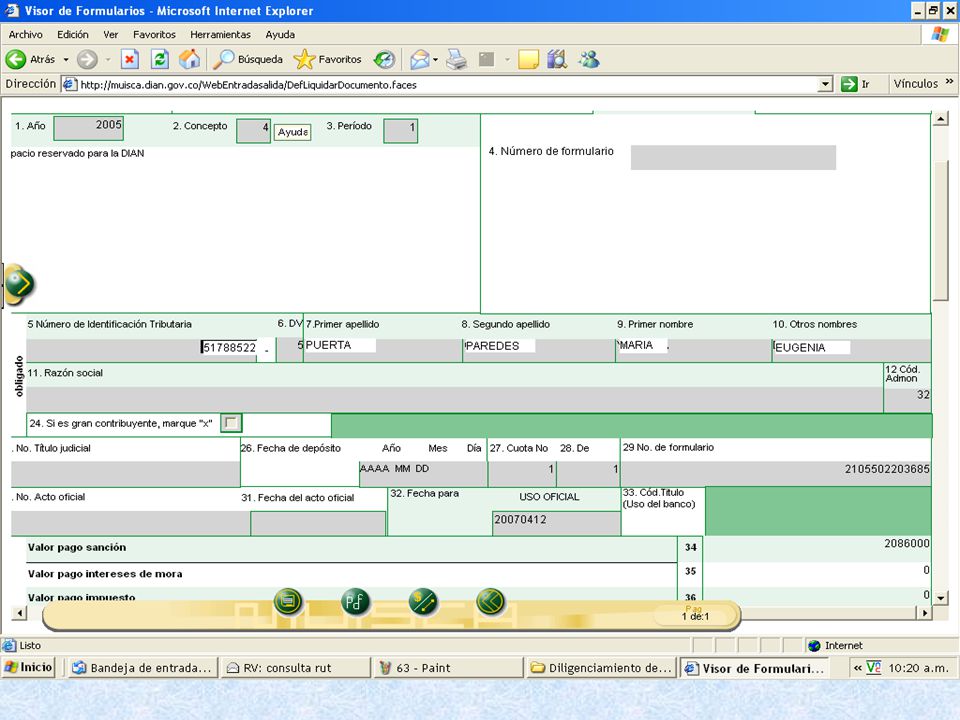Screen dimensions: 960x720
Task: Open the Forward history dropdown arrow
Action: [108, 59]
